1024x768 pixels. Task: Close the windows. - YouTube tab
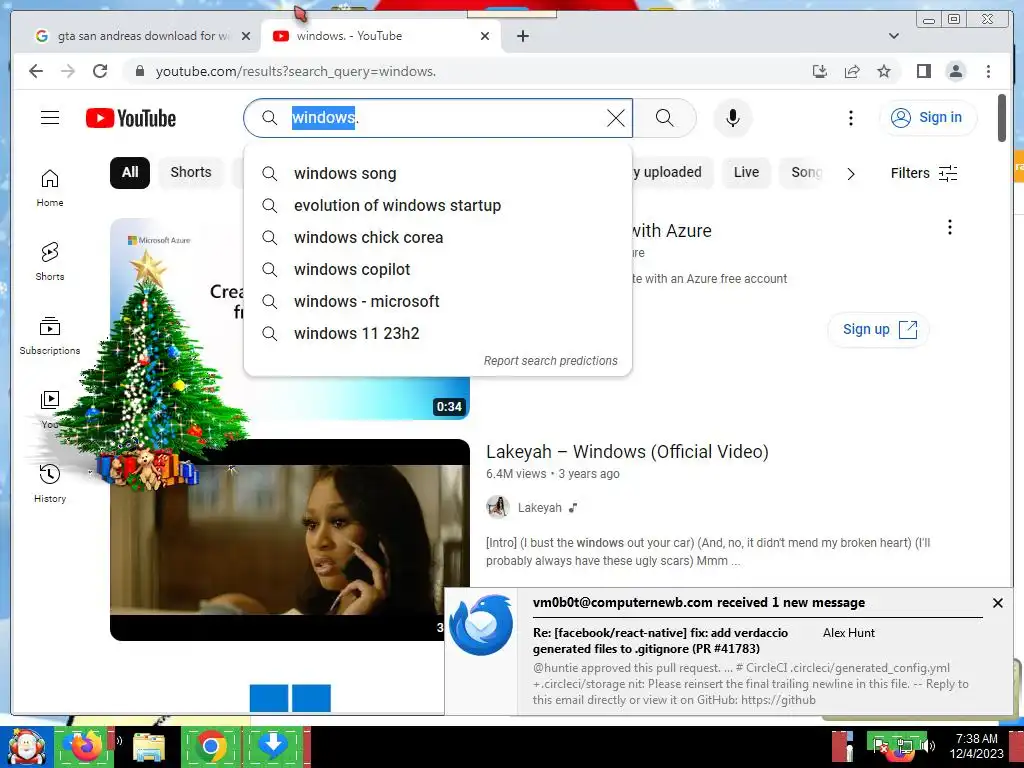(485, 36)
